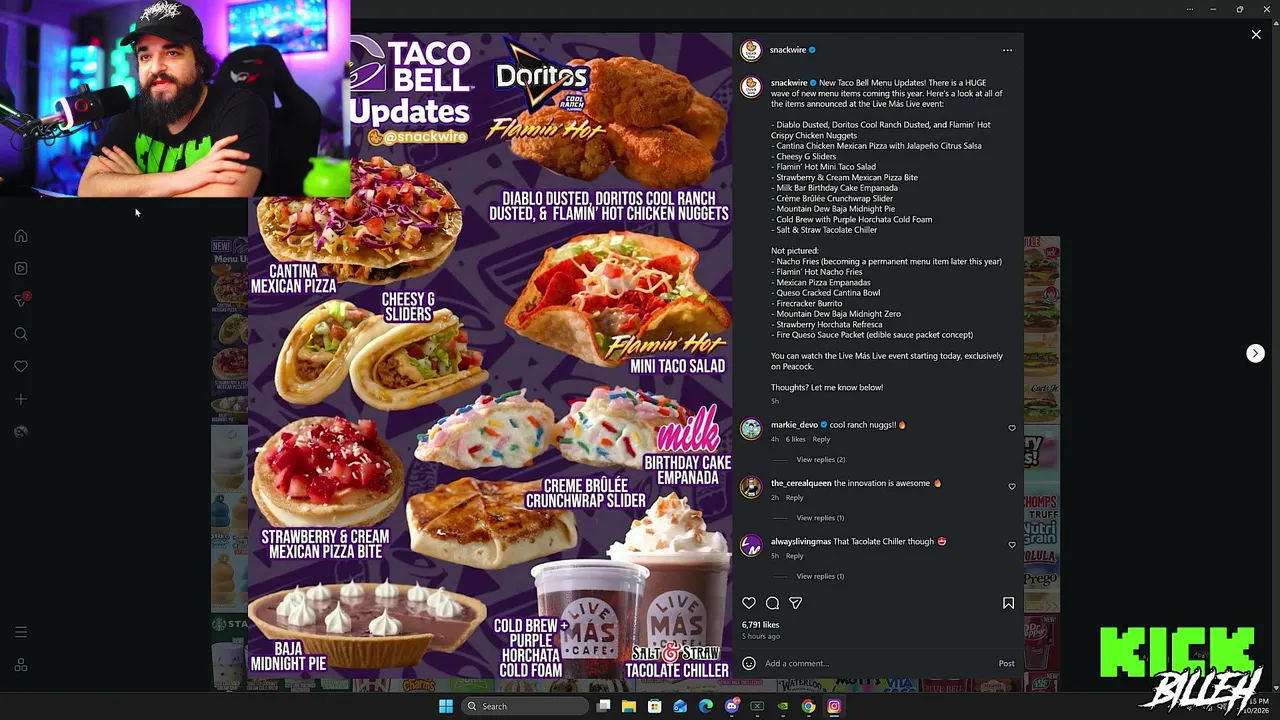Open snackwire avatar in the post header

tap(750, 50)
